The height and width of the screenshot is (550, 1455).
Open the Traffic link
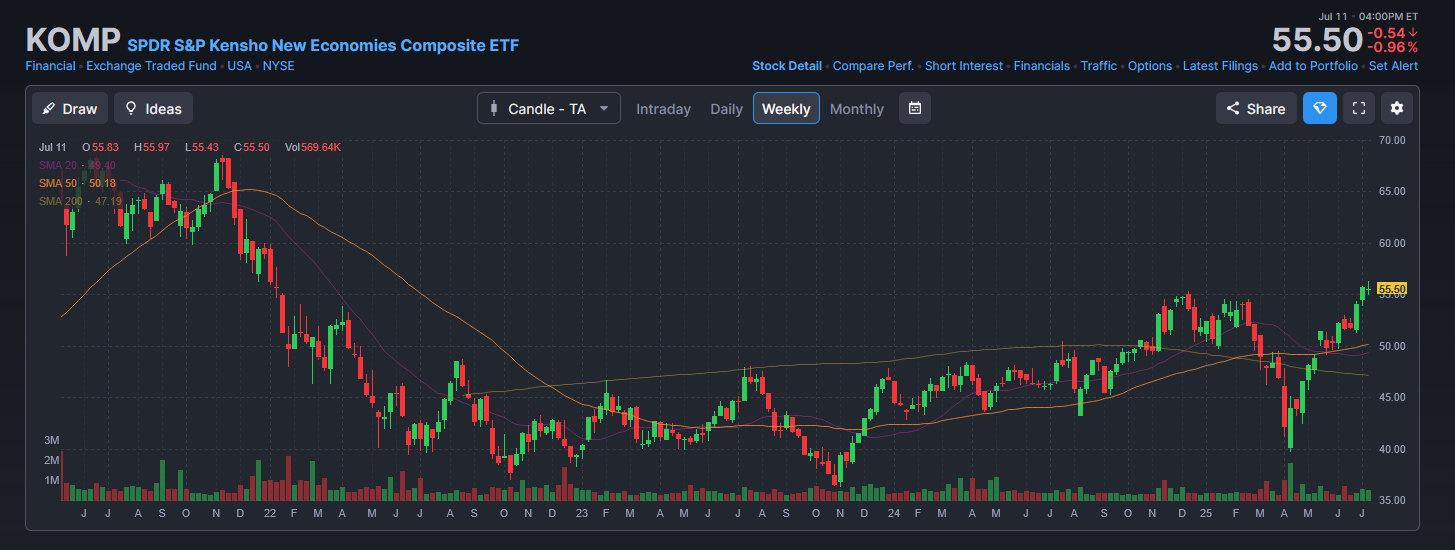click(x=1099, y=66)
